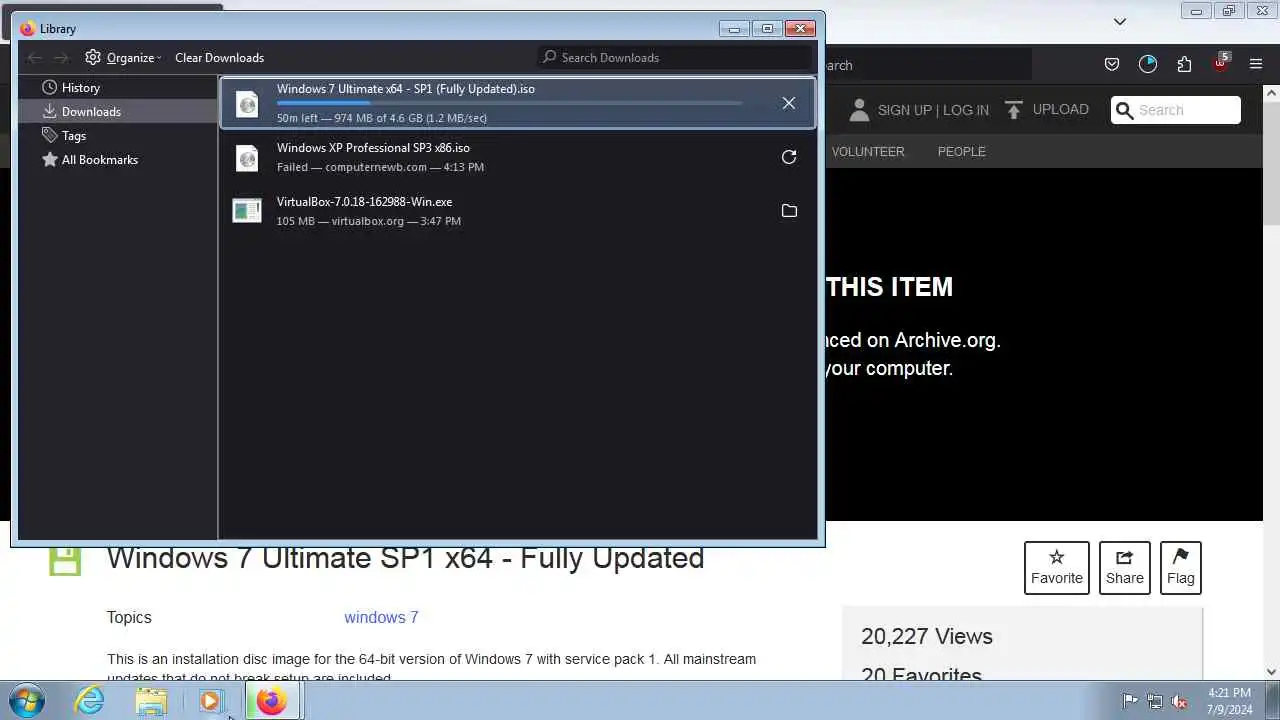This screenshot has height=720, width=1280.
Task: Click the Favorite star button
Action: pos(1057,568)
